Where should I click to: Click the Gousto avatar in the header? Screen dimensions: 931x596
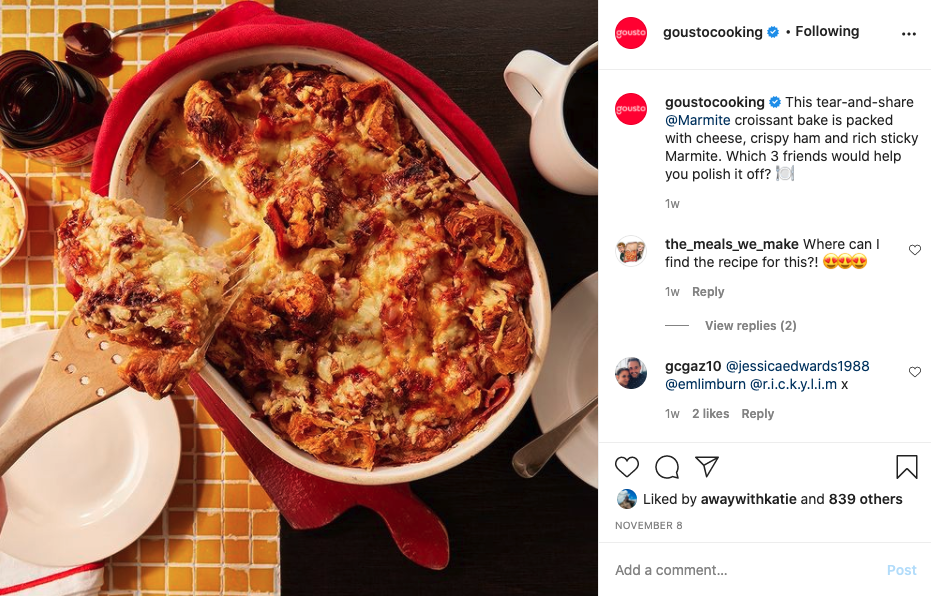point(631,33)
